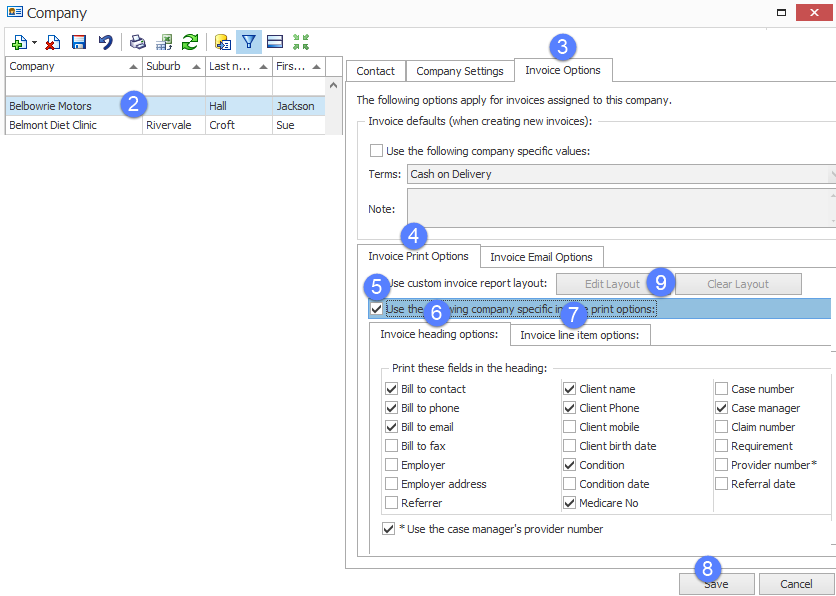
Task: Open the Terms dropdown showing Cash on Delivery
Action: pyautogui.click(x=620, y=174)
